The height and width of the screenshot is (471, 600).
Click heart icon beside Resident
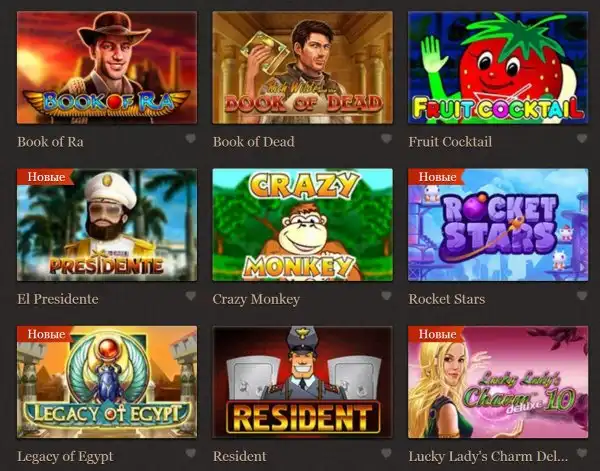(x=386, y=453)
